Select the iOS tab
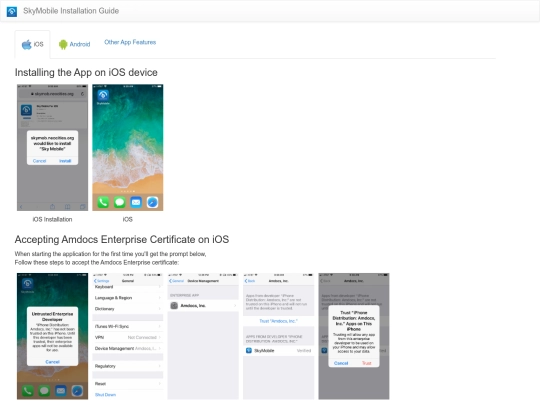The height and width of the screenshot is (405, 540). (32, 44)
